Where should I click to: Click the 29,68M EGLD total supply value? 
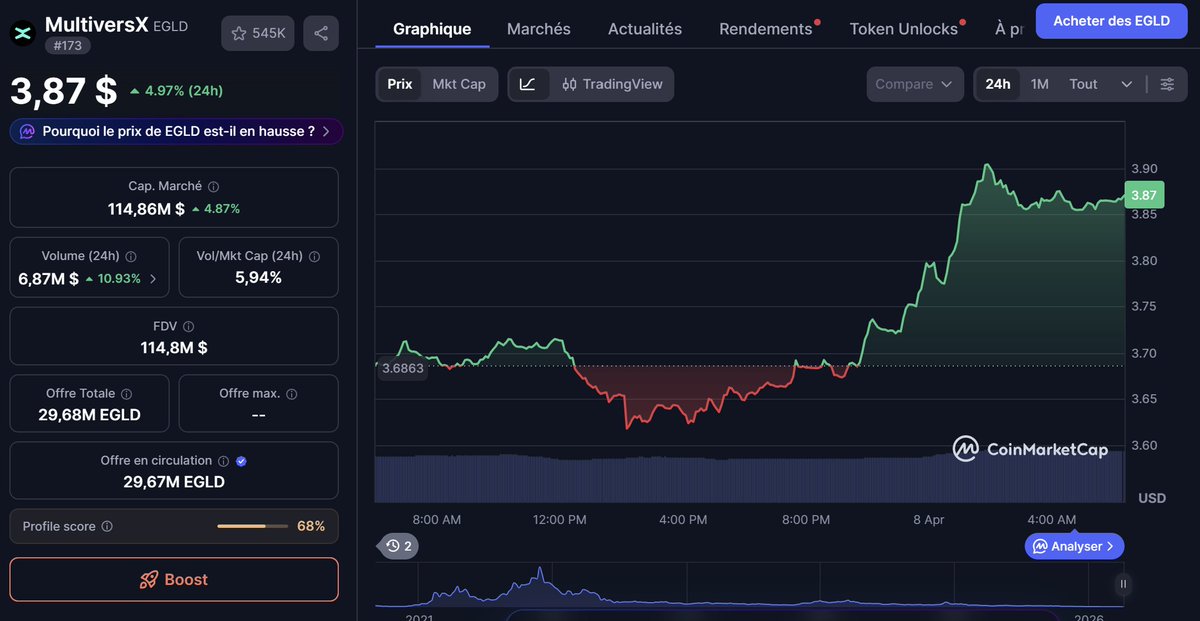point(90,415)
